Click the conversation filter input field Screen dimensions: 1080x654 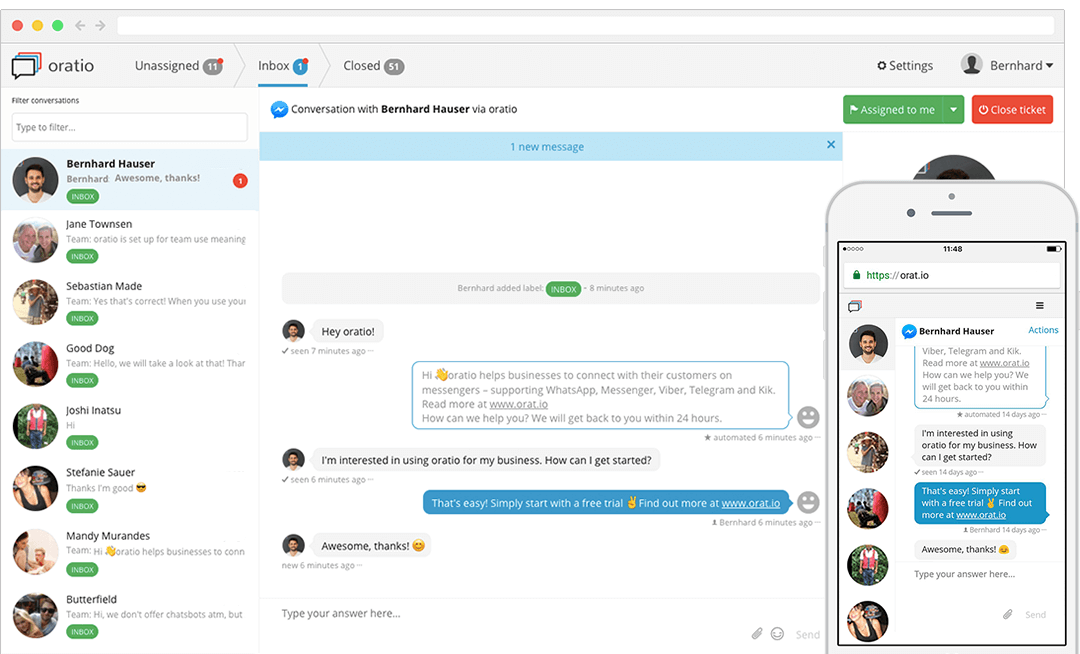pyautogui.click(x=128, y=127)
